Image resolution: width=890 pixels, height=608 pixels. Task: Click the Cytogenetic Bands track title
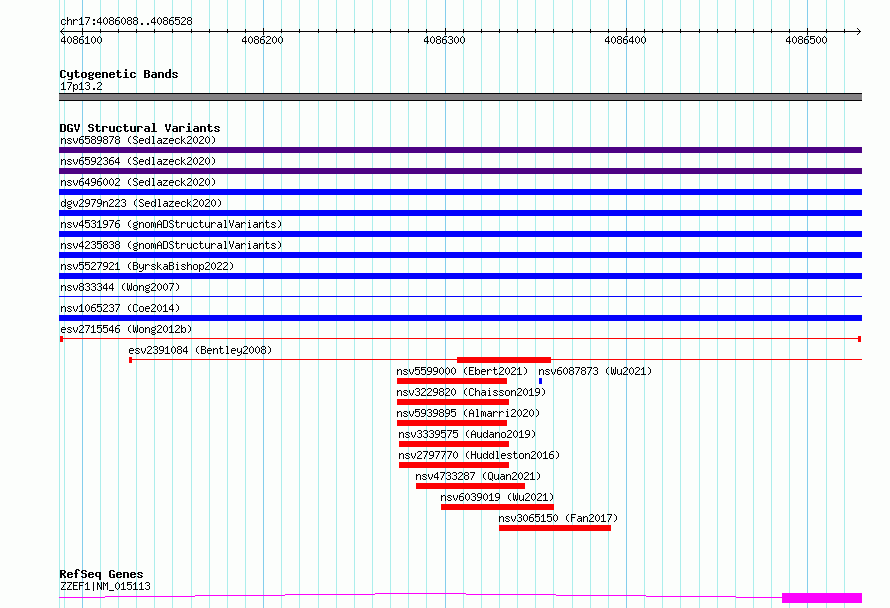[x=119, y=74]
